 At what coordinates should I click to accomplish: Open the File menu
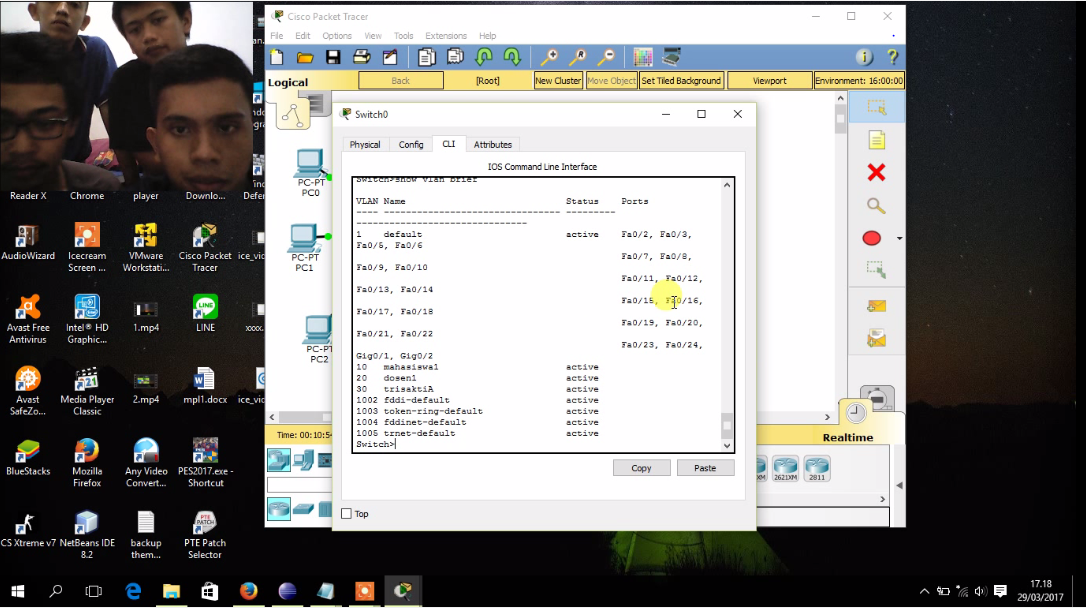[277, 36]
